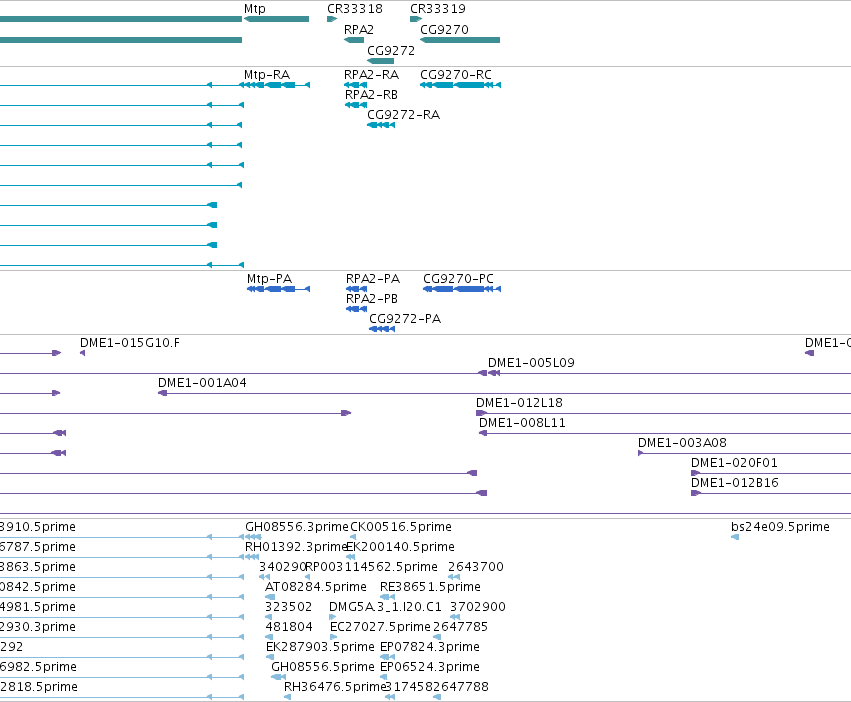This screenshot has height=702, width=851.
Task: Click the 481804 alignment label
Action: 289,627
